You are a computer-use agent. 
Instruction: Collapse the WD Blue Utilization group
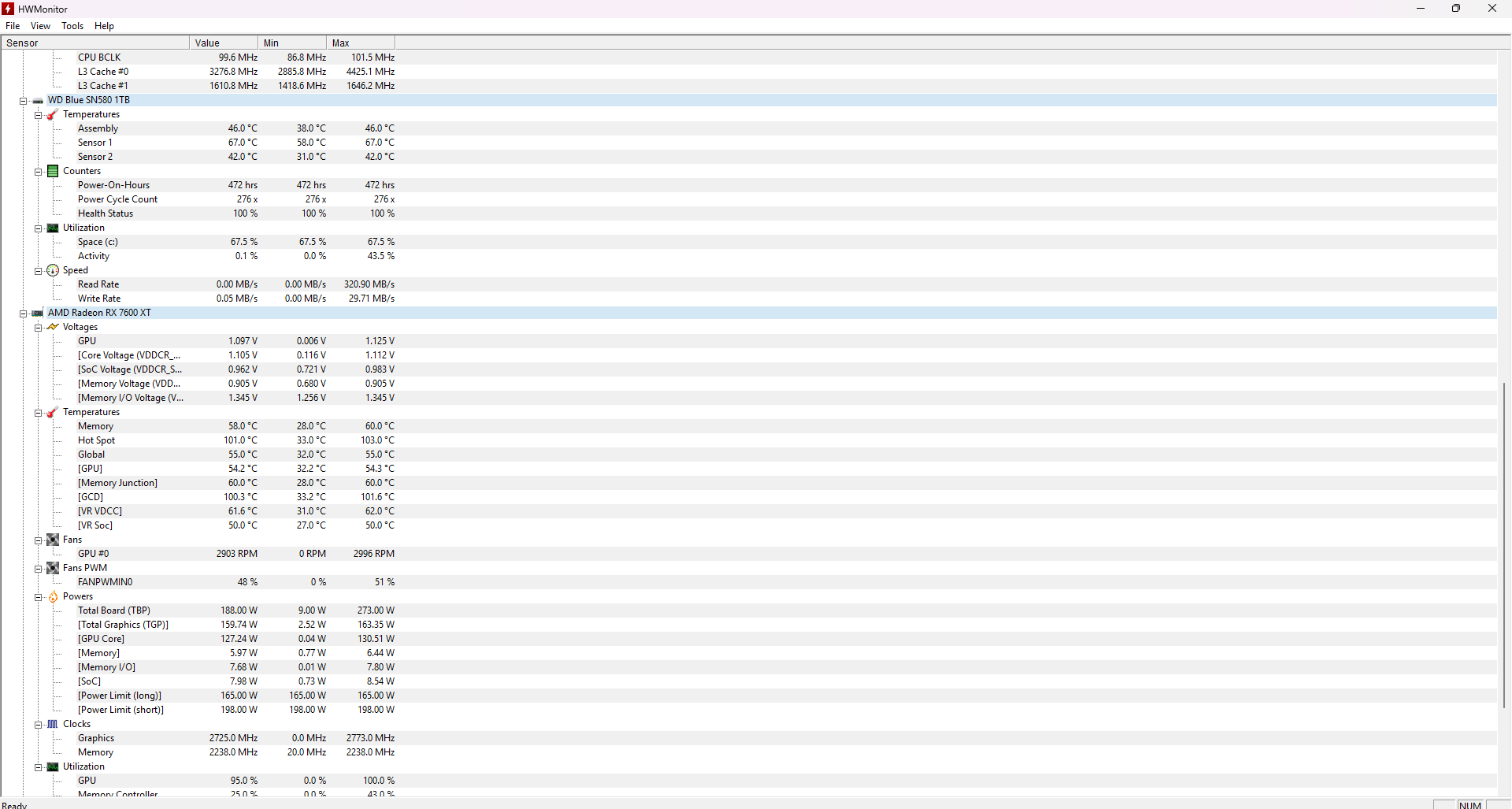point(38,228)
